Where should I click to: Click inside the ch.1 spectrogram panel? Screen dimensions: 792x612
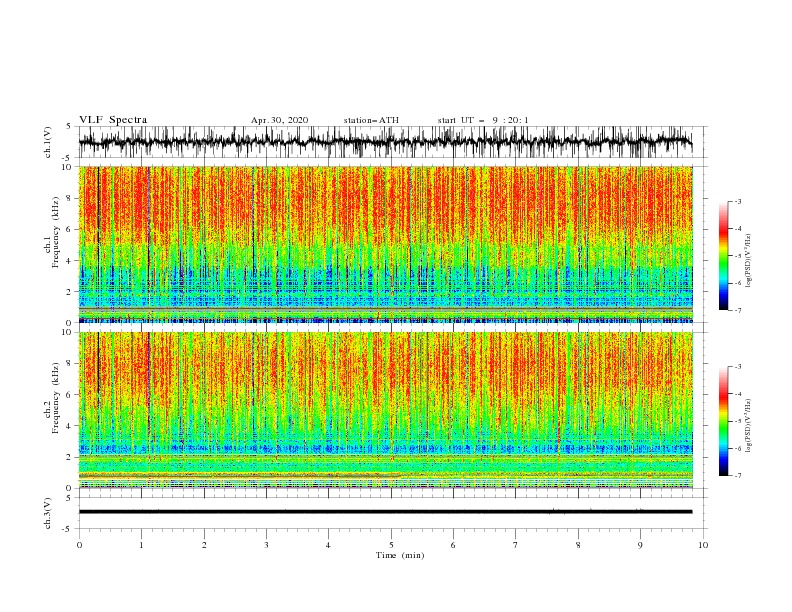(385, 244)
